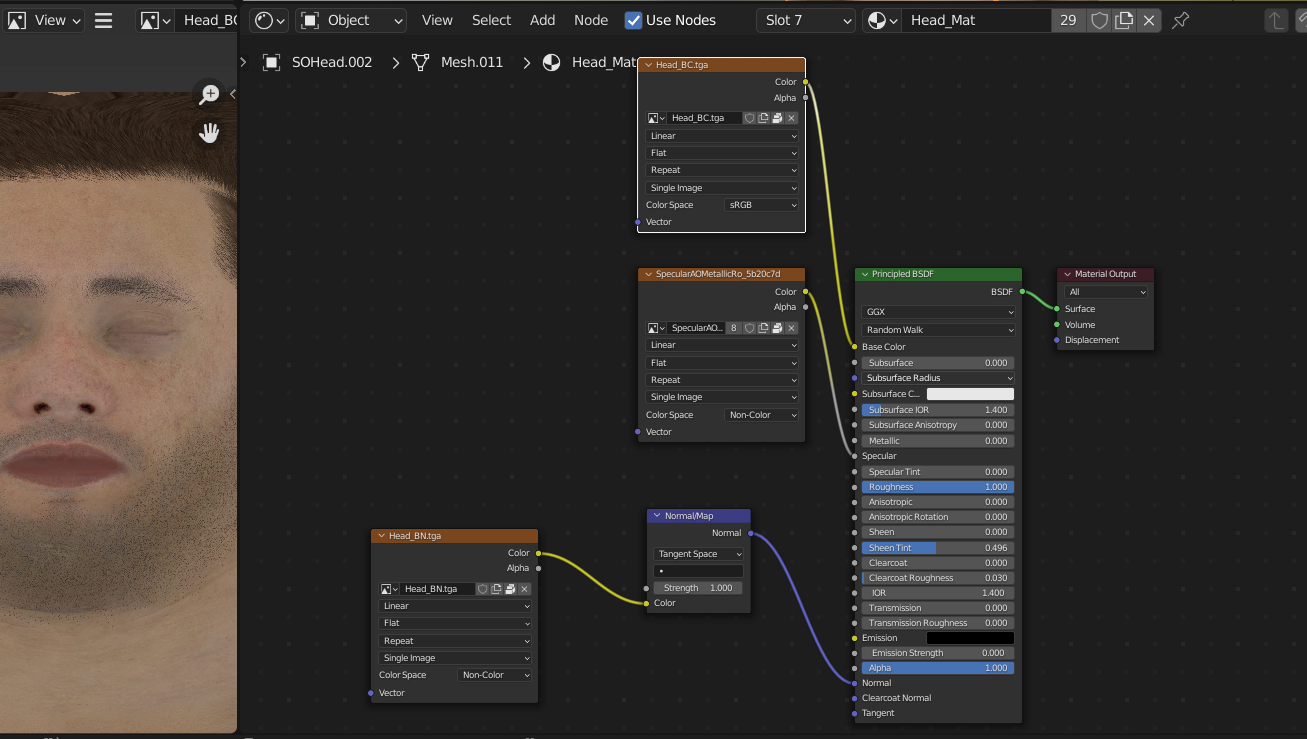This screenshot has height=739, width=1307.
Task: Open image file icon on SpecularAO node
Action: point(777,328)
